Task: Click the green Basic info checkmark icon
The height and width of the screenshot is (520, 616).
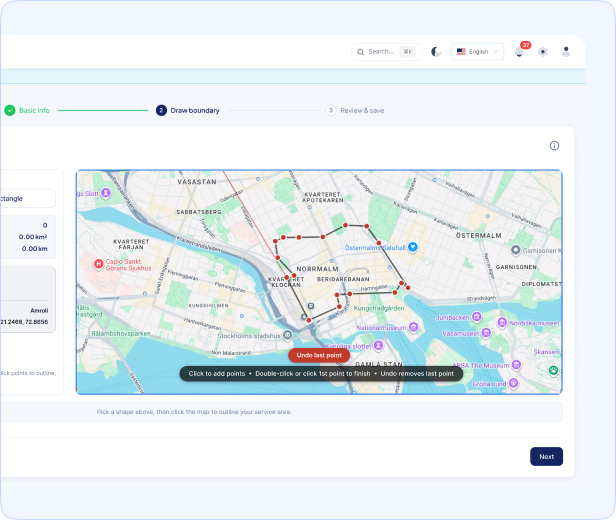Action: (x=10, y=110)
